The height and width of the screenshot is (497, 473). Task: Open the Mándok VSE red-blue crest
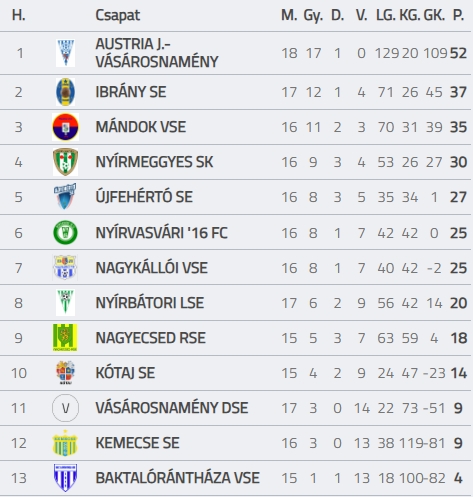pyautogui.click(x=65, y=127)
